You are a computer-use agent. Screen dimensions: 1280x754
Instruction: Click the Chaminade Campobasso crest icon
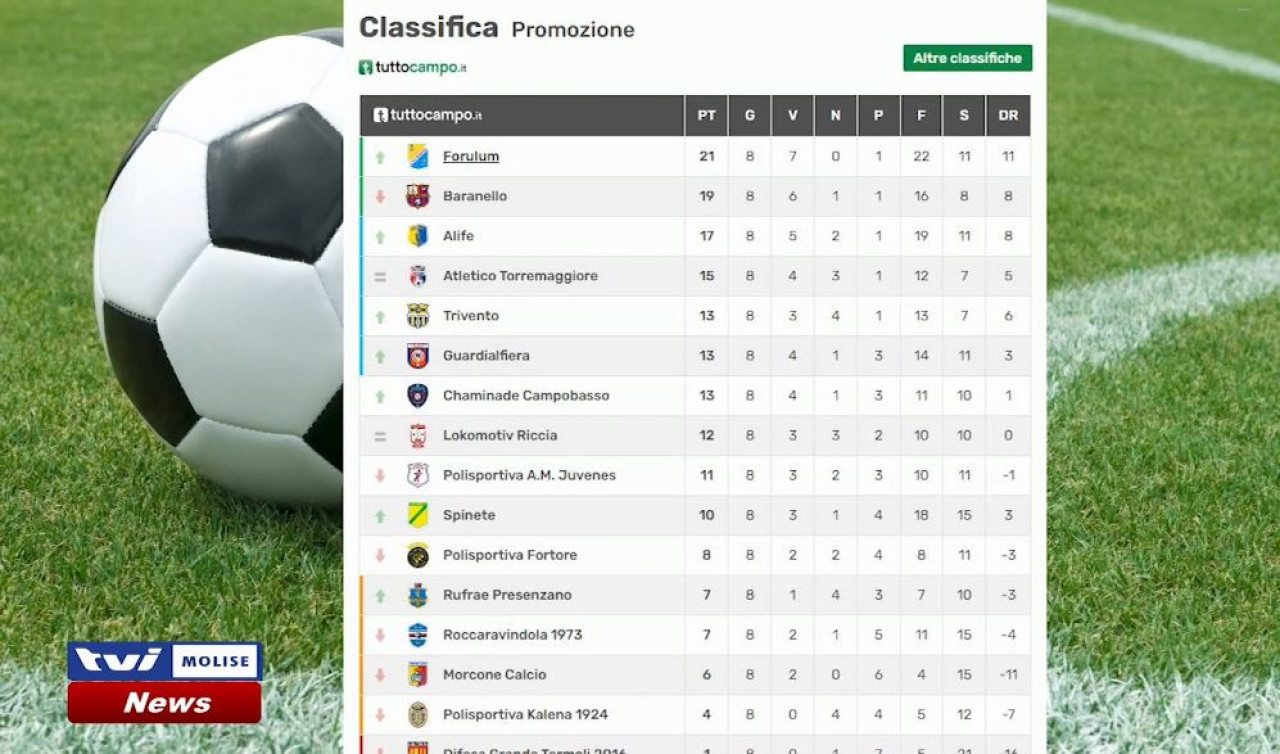(x=418, y=396)
